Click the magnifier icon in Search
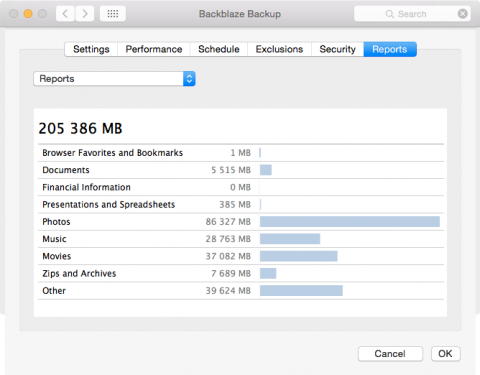Viewport: 480px width, 375px height. point(389,14)
